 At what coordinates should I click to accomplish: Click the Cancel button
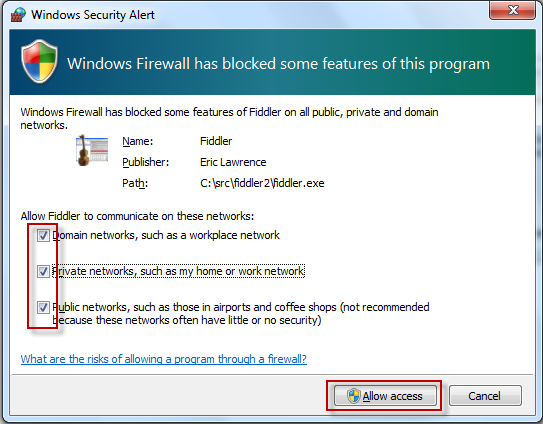(x=485, y=396)
